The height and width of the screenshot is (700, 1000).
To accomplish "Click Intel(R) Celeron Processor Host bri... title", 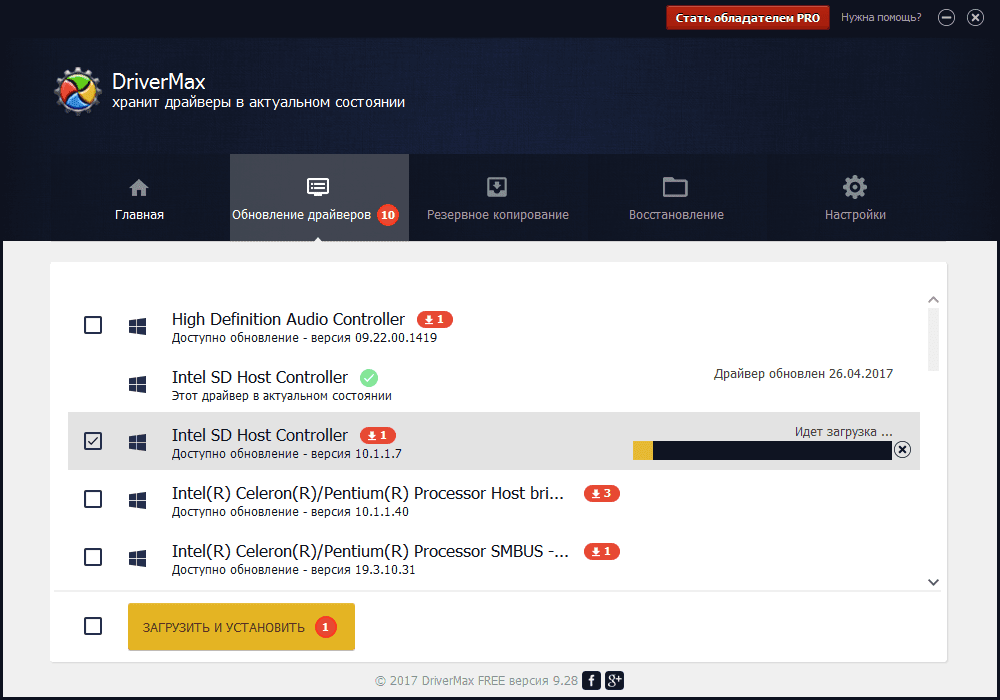I will click(x=368, y=493).
